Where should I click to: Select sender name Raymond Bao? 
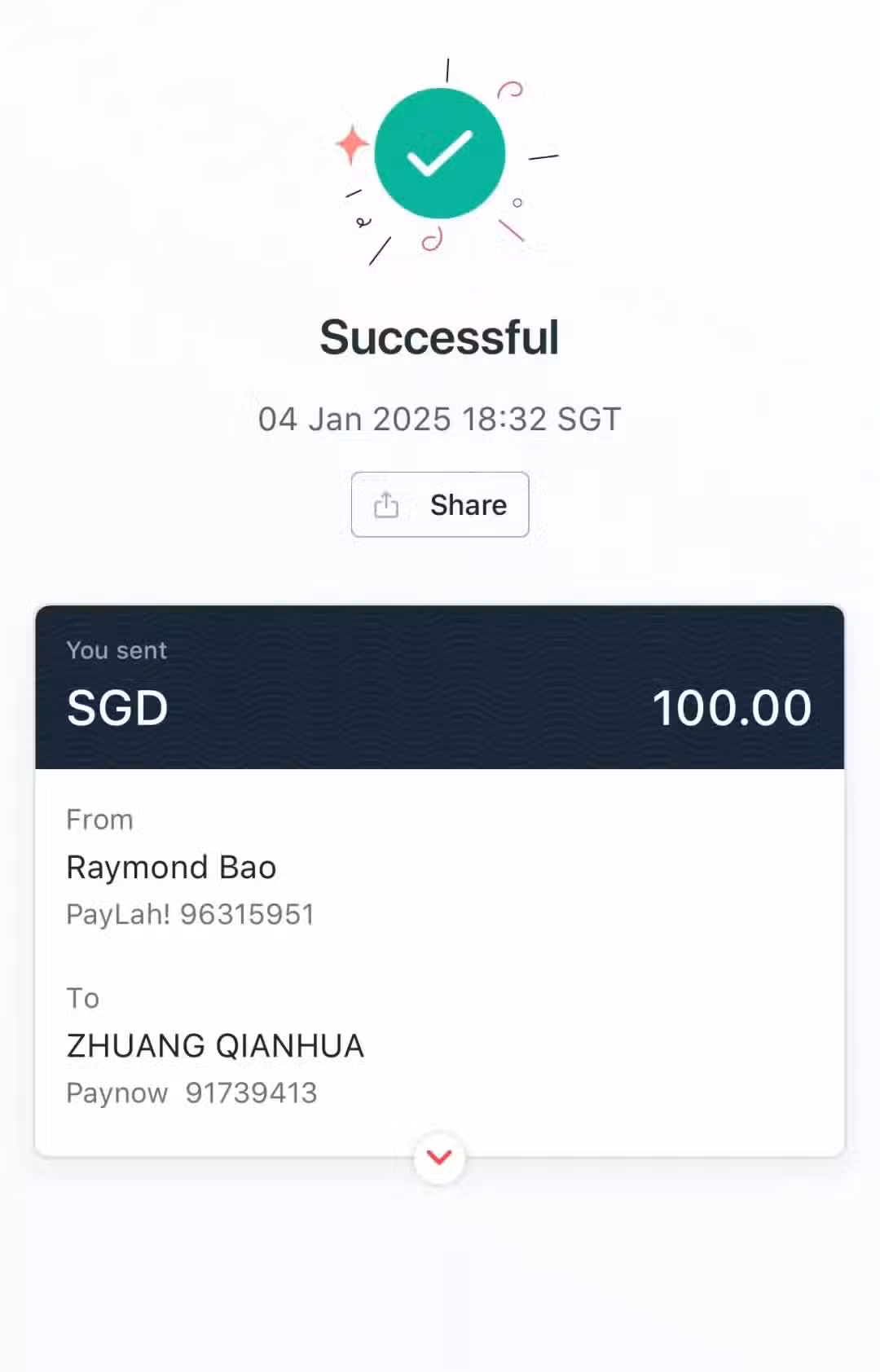tap(171, 868)
